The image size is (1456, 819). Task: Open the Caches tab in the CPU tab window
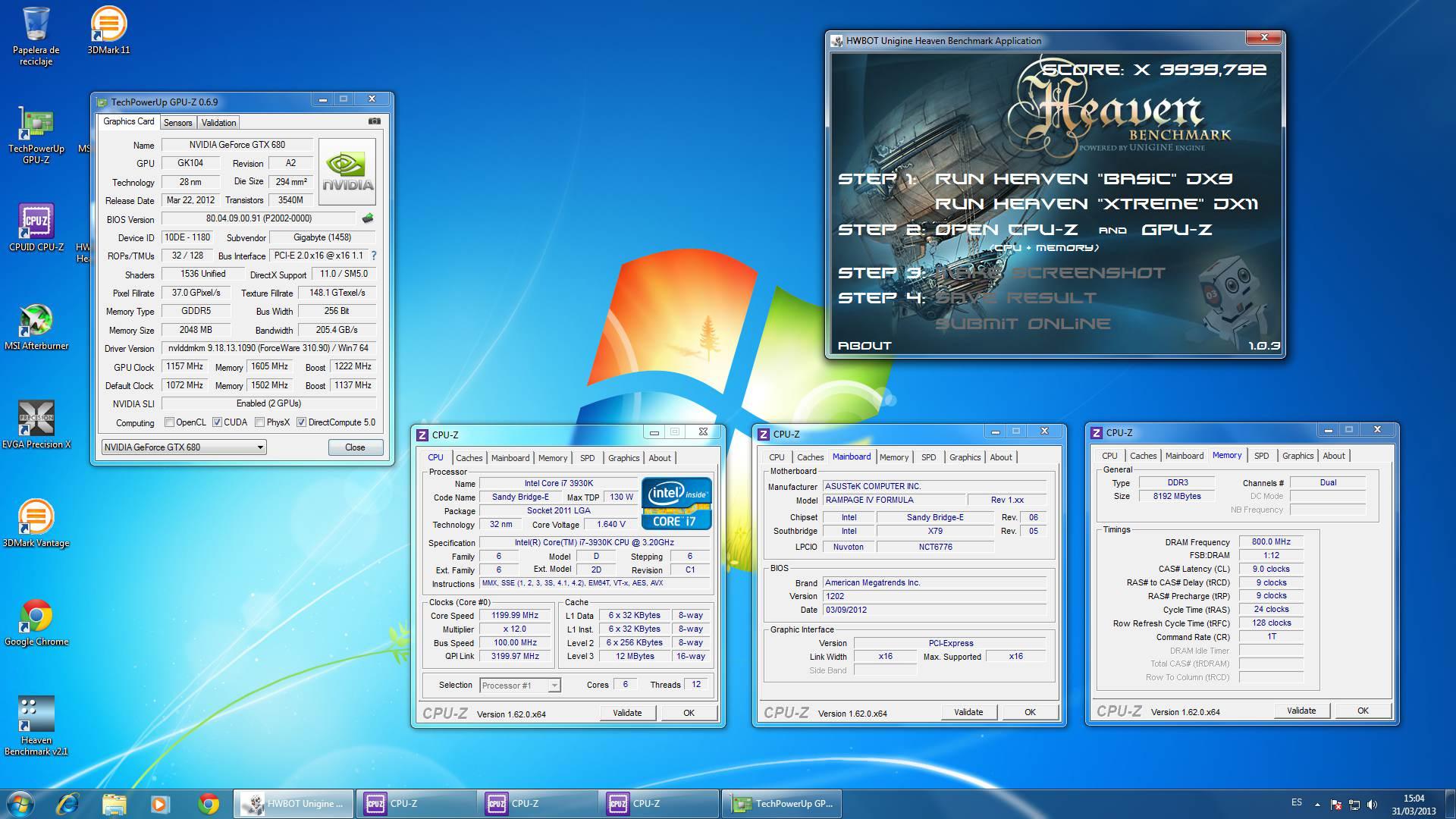pyautogui.click(x=469, y=458)
